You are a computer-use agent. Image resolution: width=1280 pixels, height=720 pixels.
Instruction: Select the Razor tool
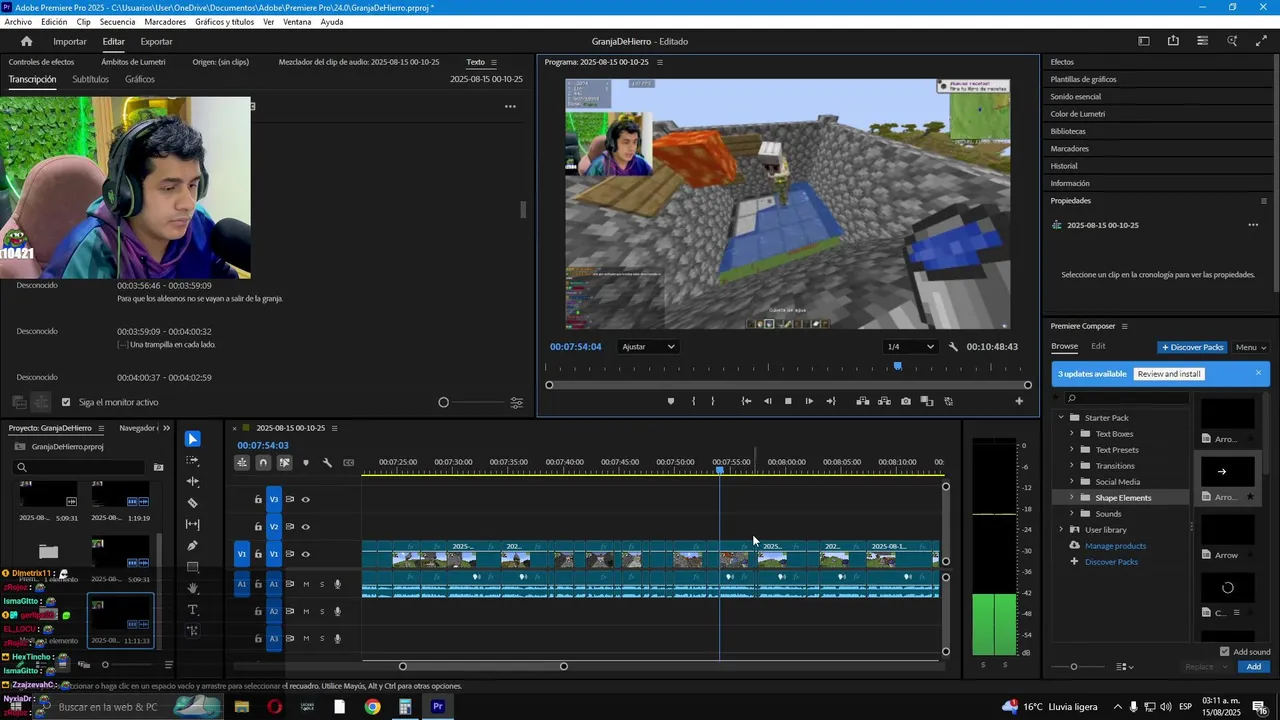point(193,503)
